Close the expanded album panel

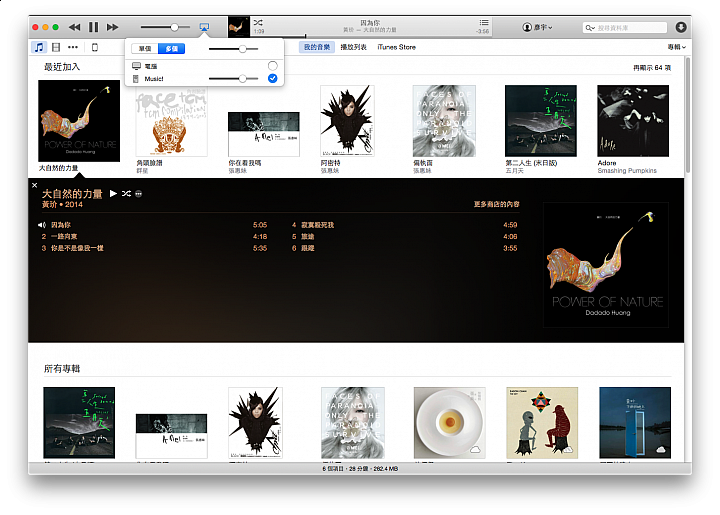pyautogui.click(x=34, y=185)
